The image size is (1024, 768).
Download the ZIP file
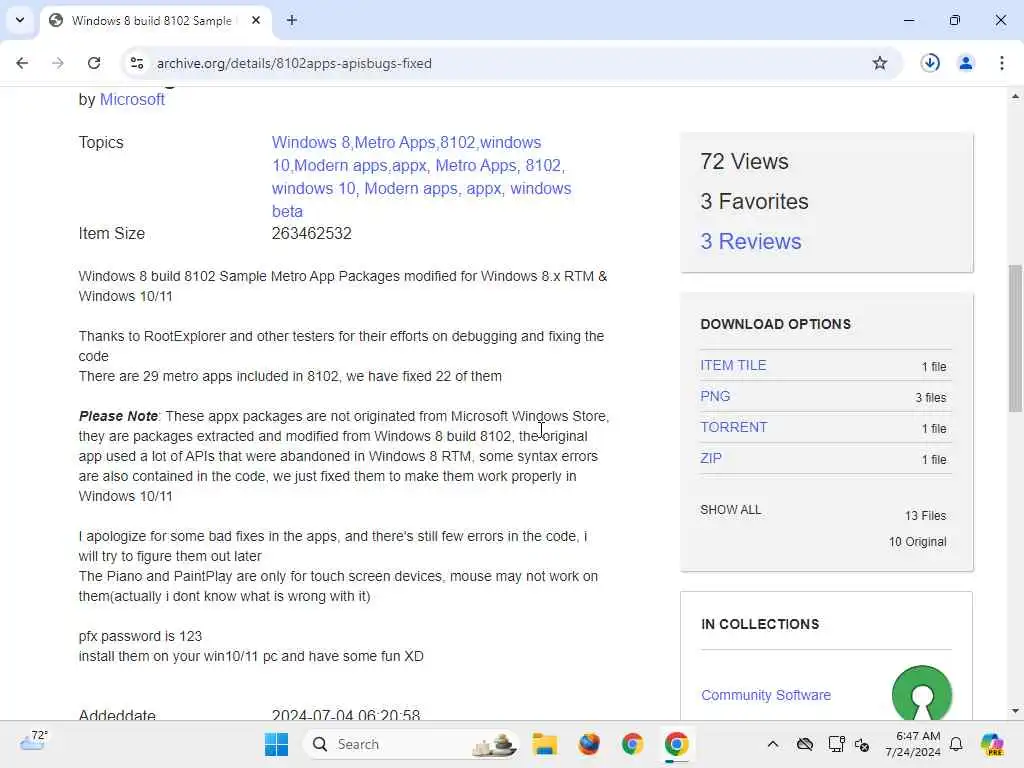(711, 458)
